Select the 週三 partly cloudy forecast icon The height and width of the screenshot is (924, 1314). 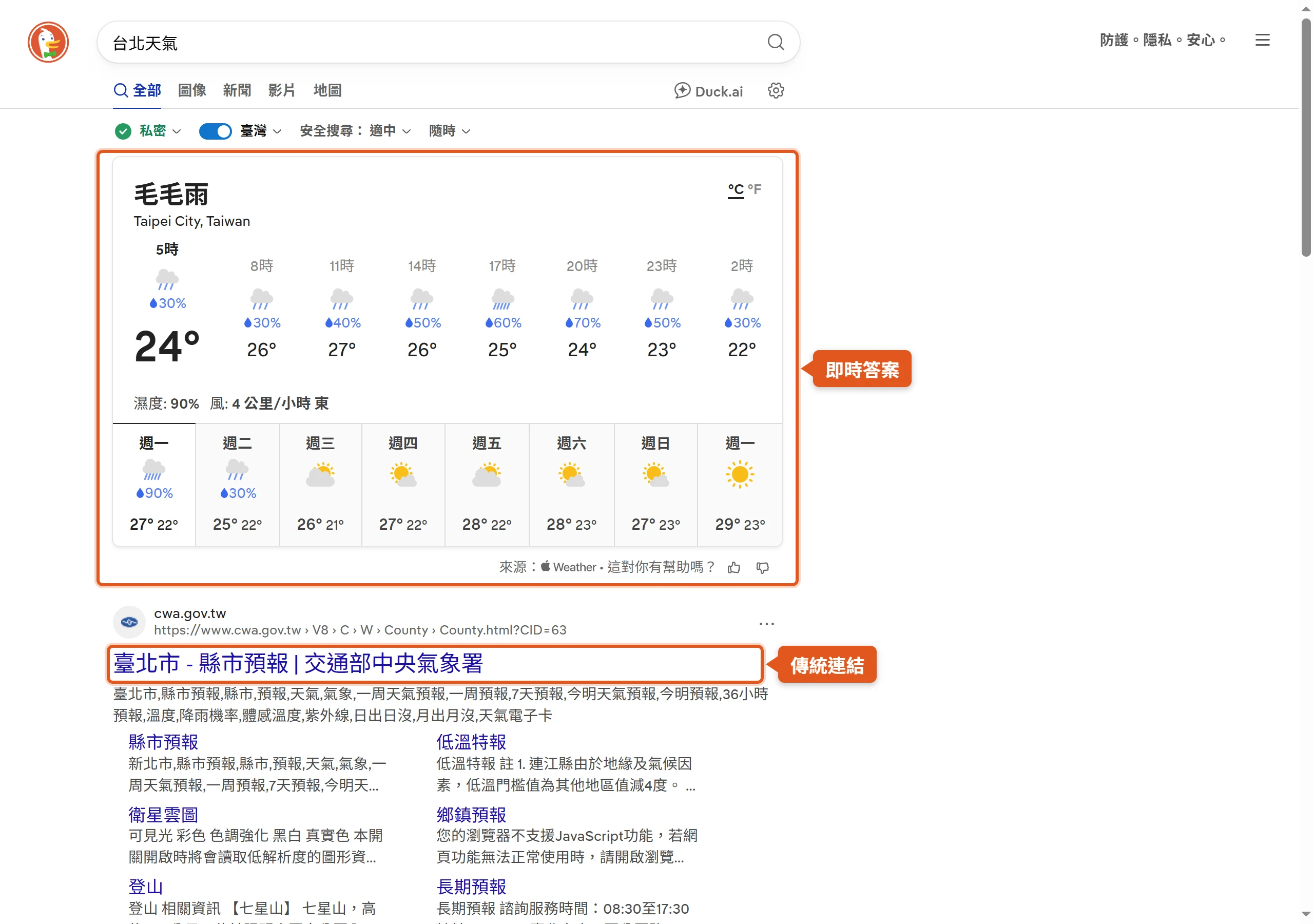point(320,475)
